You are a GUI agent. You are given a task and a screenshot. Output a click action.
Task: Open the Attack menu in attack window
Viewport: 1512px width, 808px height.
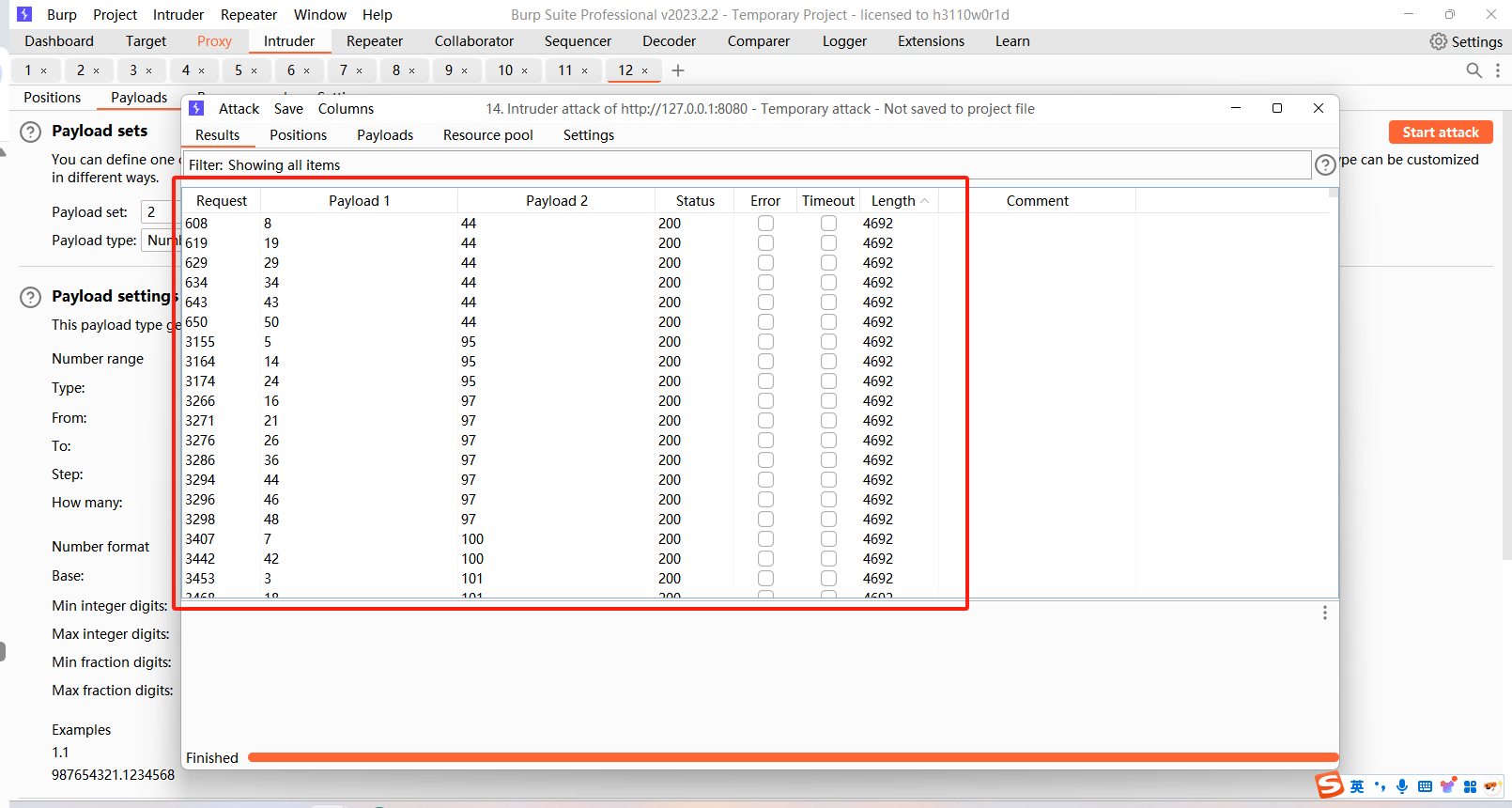coord(239,109)
